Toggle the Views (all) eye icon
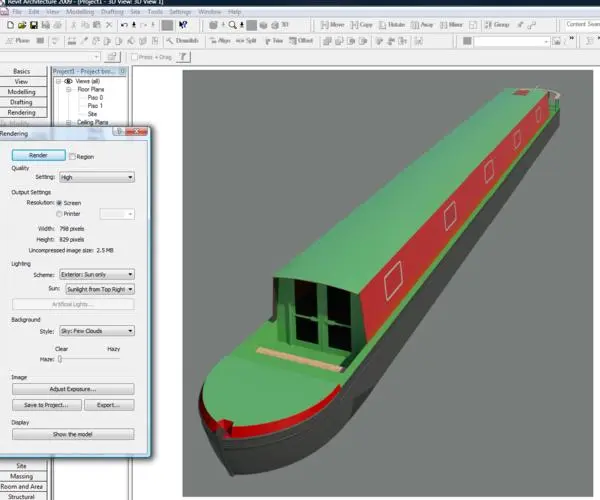 point(68,81)
